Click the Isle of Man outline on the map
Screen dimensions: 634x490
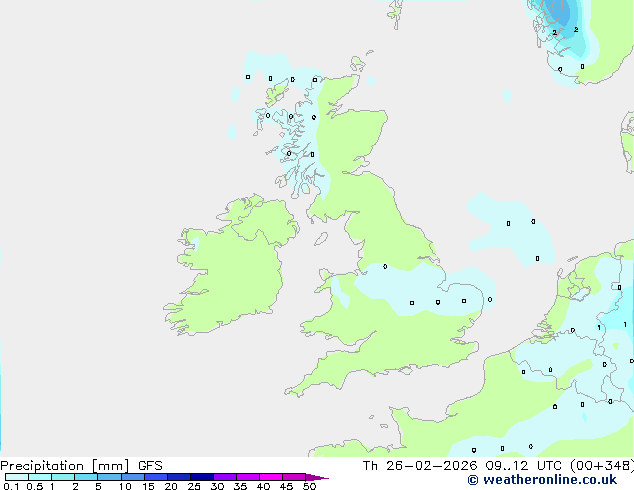pos(321,239)
